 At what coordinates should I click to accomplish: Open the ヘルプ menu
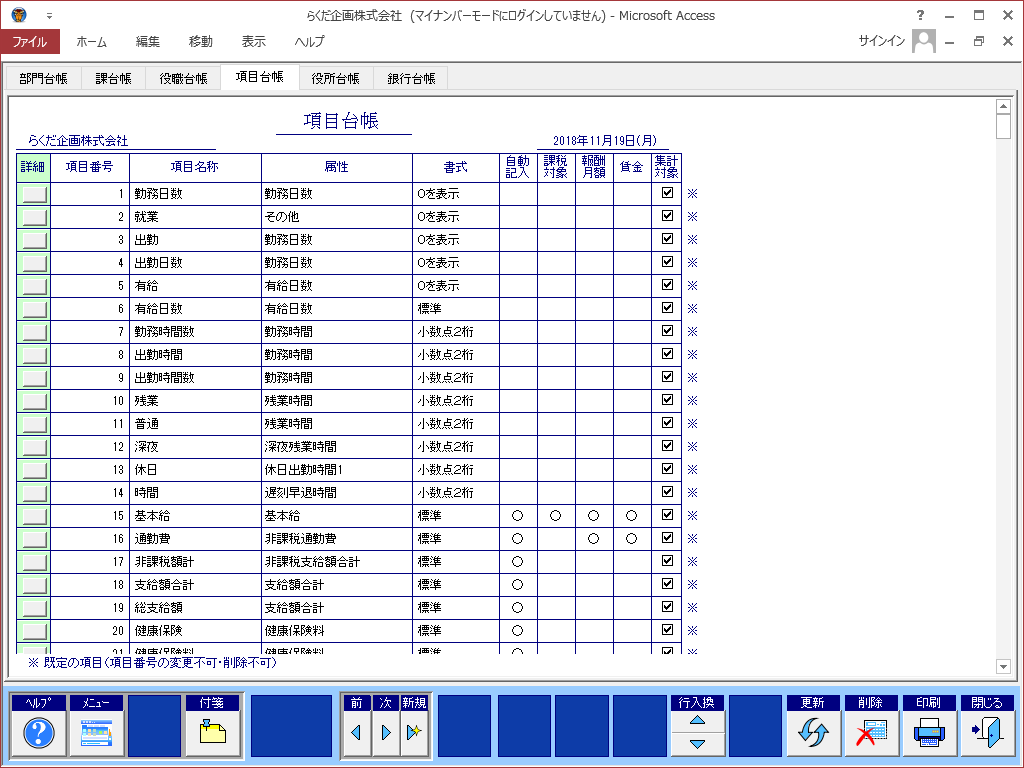[309, 42]
